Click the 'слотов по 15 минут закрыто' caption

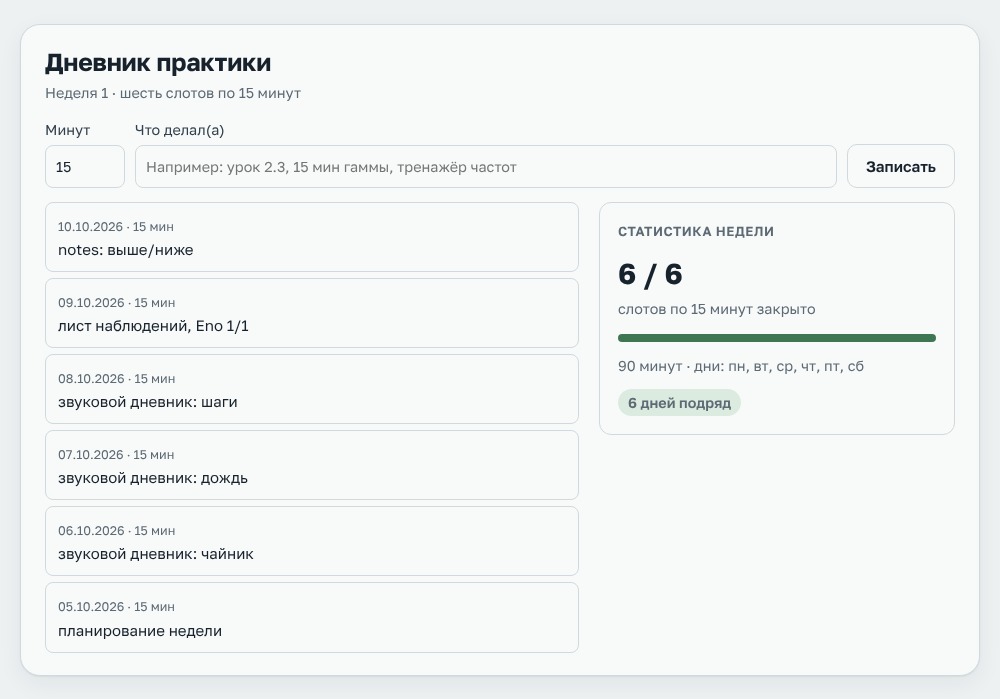716,309
